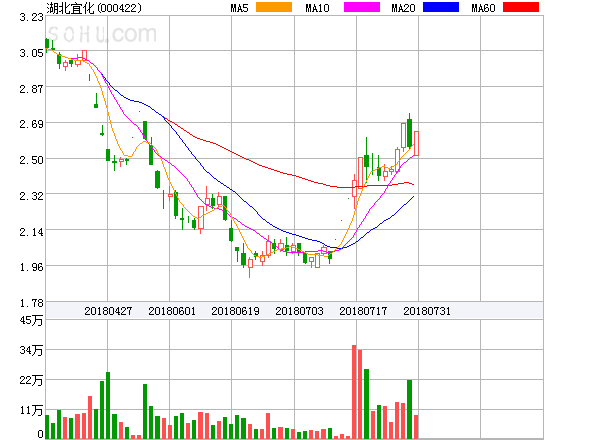
Task: Click the 20180601 date label
Action: 172,311
